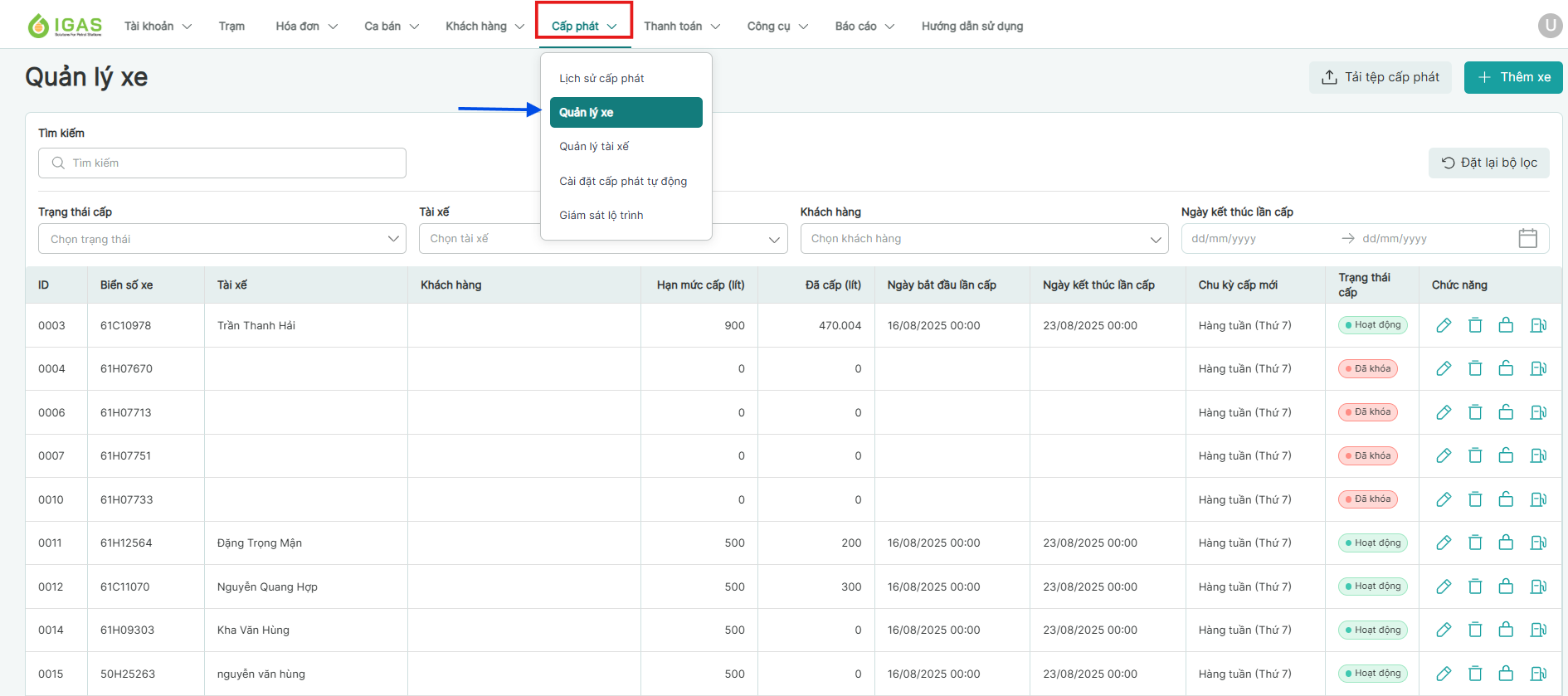The width and height of the screenshot is (1568, 696).
Task: Choose Giám sát lộ trình menu entry
Action: [x=601, y=216]
